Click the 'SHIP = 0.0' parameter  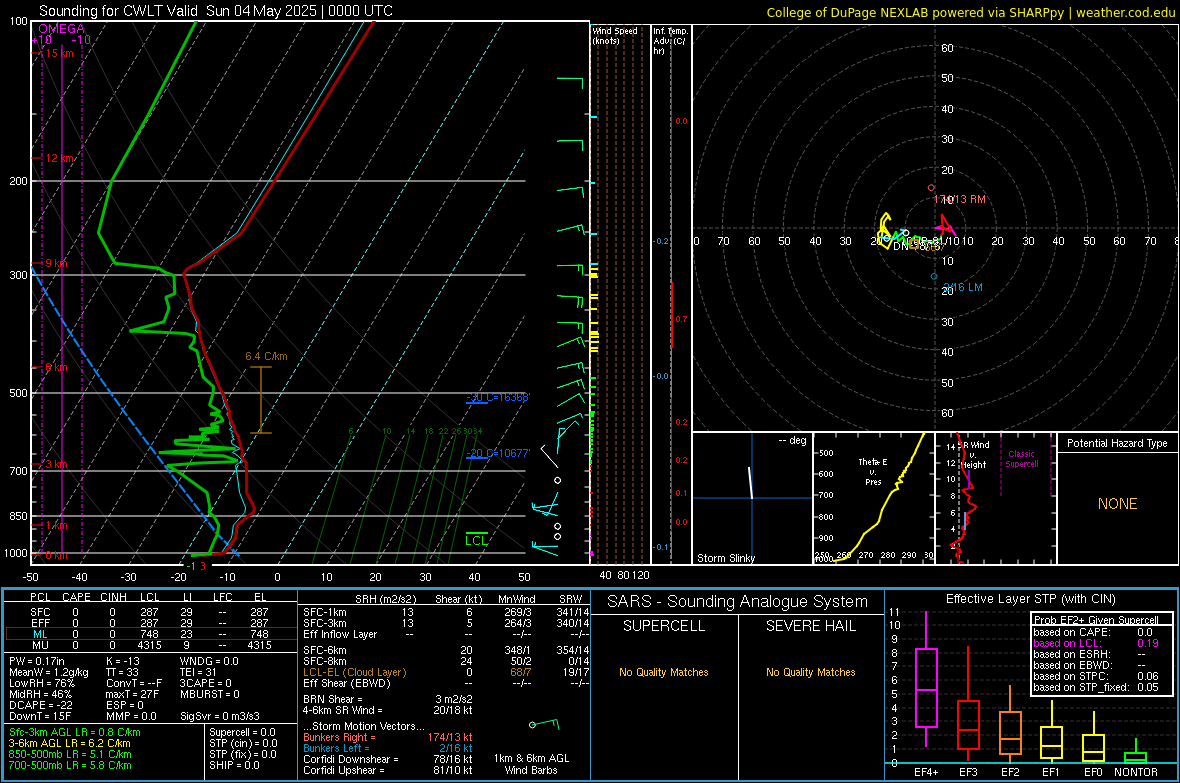click(234, 765)
